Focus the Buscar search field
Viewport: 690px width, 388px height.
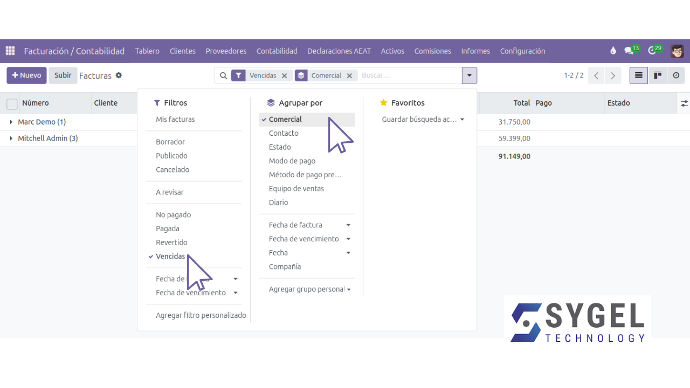[409, 75]
